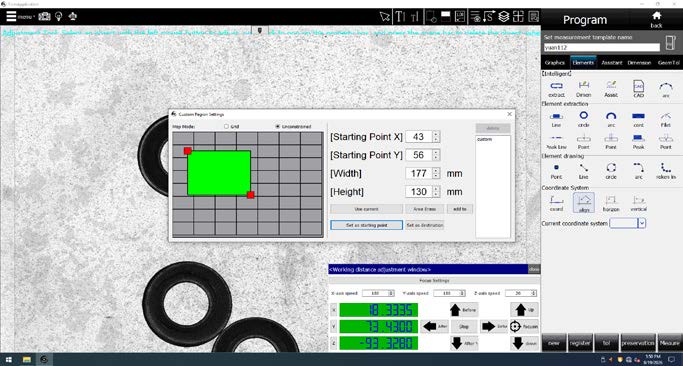This screenshot has width=683, height=366.
Task: Select the vertical coordinate system tool
Action: click(x=639, y=203)
